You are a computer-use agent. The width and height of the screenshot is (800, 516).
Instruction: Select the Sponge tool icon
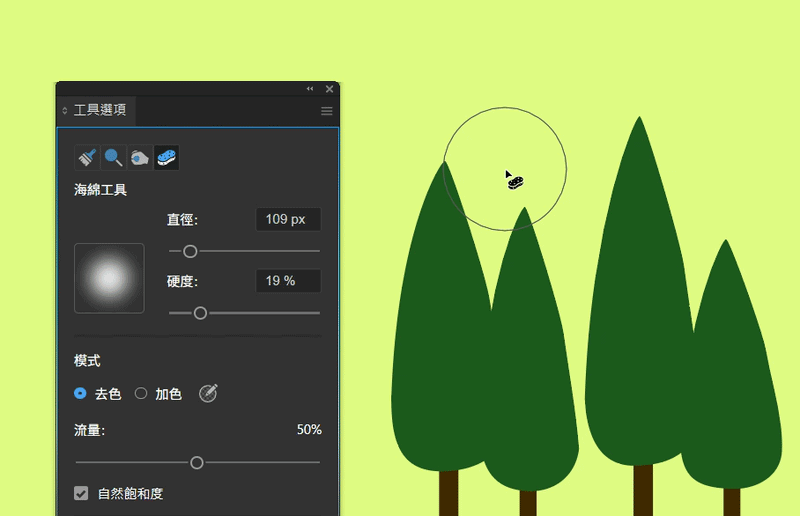(166, 157)
